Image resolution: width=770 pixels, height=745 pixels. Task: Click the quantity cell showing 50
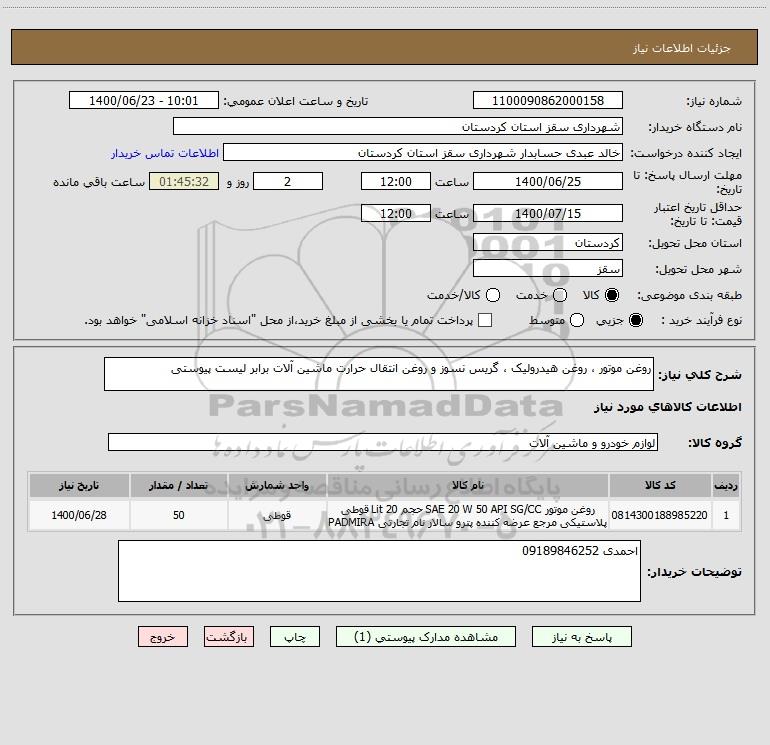tap(178, 515)
